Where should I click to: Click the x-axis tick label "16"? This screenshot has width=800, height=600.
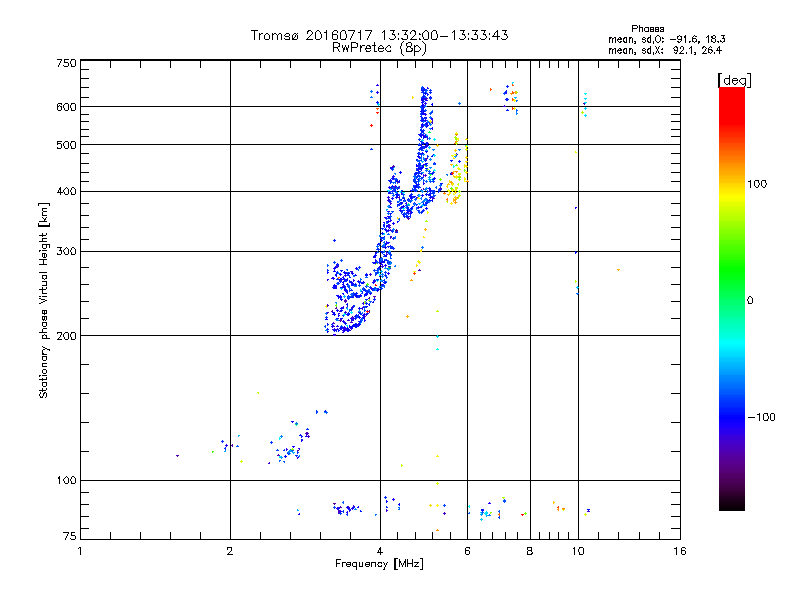click(680, 551)
